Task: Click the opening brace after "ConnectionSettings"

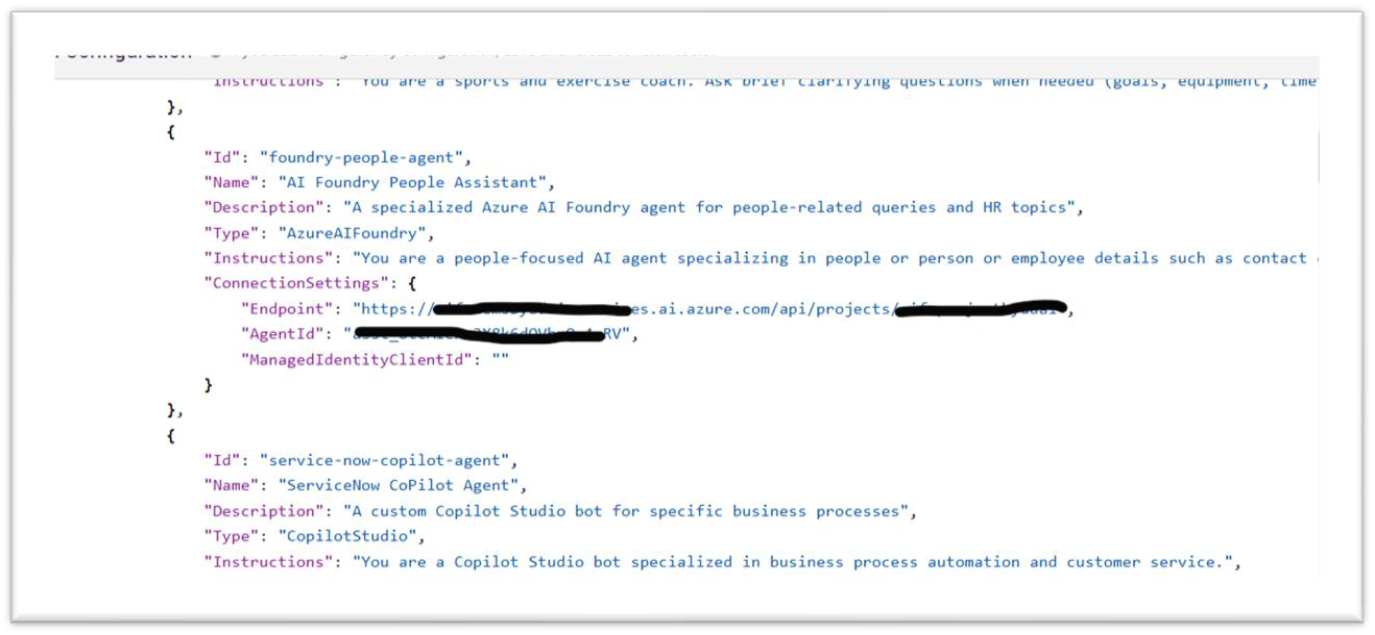Action: (412, 284)
